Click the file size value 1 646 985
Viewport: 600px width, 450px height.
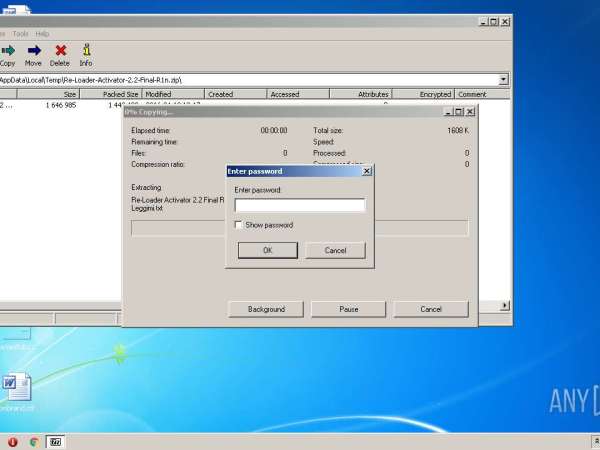coord(61,105)
